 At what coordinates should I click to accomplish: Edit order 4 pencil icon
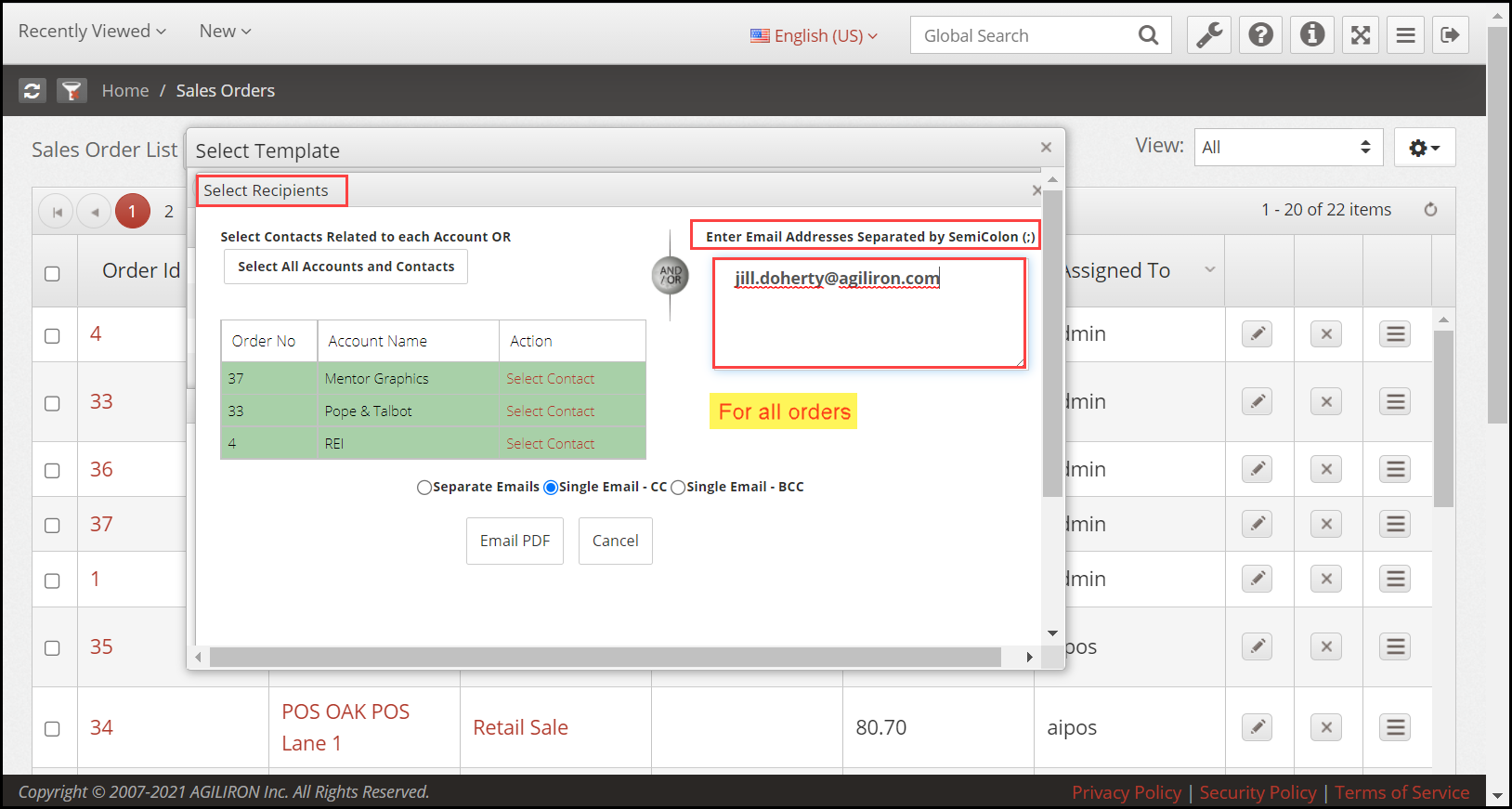coord(1258,334)
